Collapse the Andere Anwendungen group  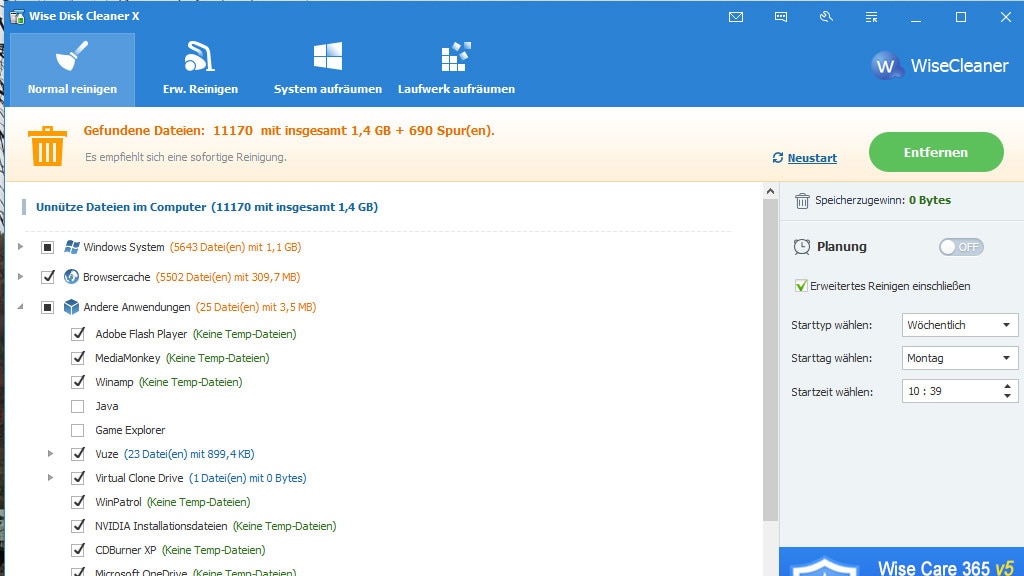[21, 307]
